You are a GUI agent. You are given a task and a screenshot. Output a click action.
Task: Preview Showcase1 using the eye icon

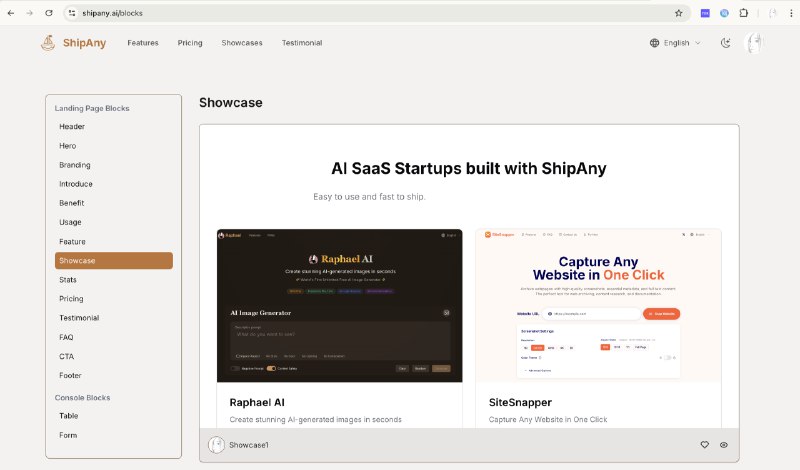point(723,445)
